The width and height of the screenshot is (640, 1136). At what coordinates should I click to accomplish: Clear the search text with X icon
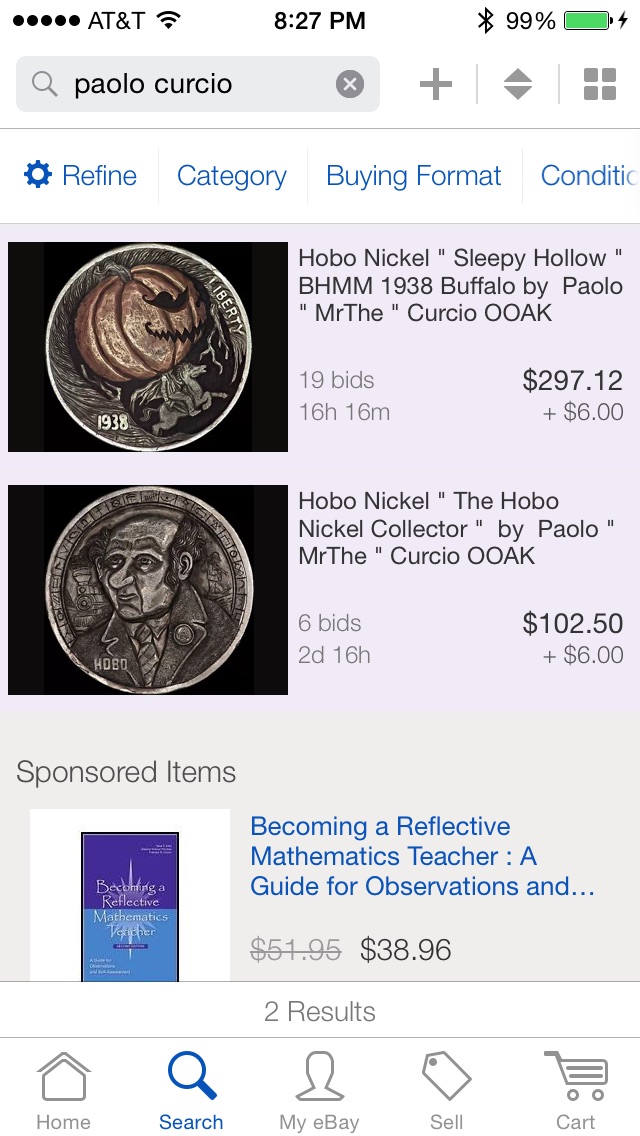click(349, 84)
